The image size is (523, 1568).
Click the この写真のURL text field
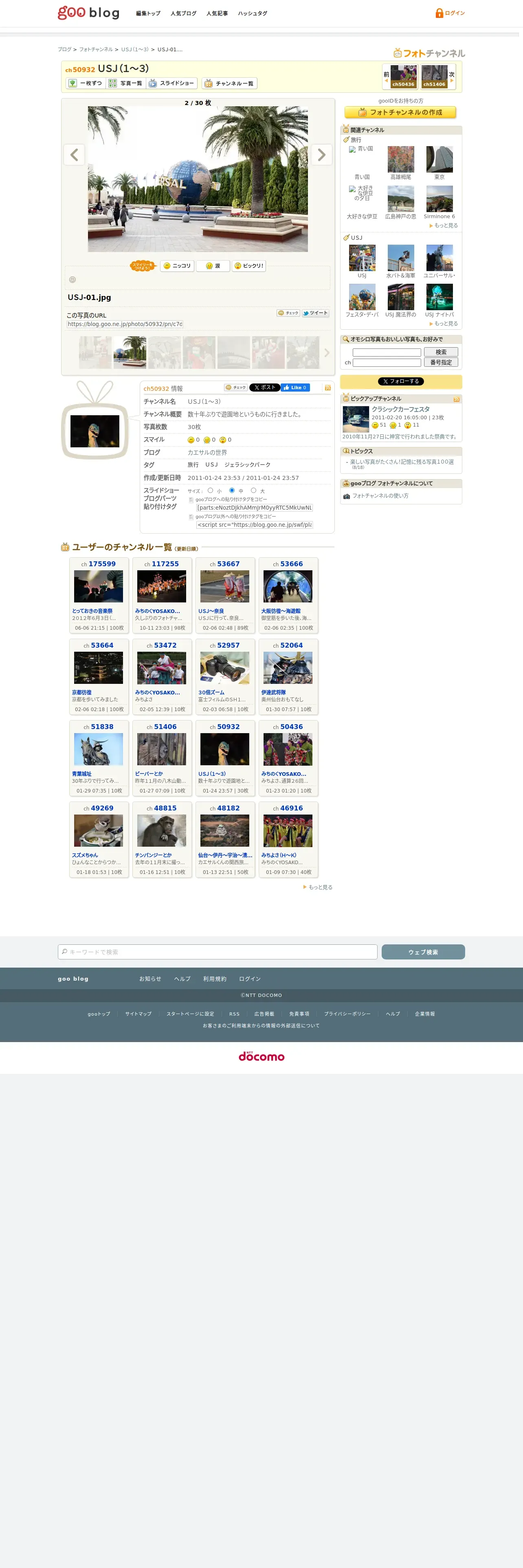coord(125,324)
